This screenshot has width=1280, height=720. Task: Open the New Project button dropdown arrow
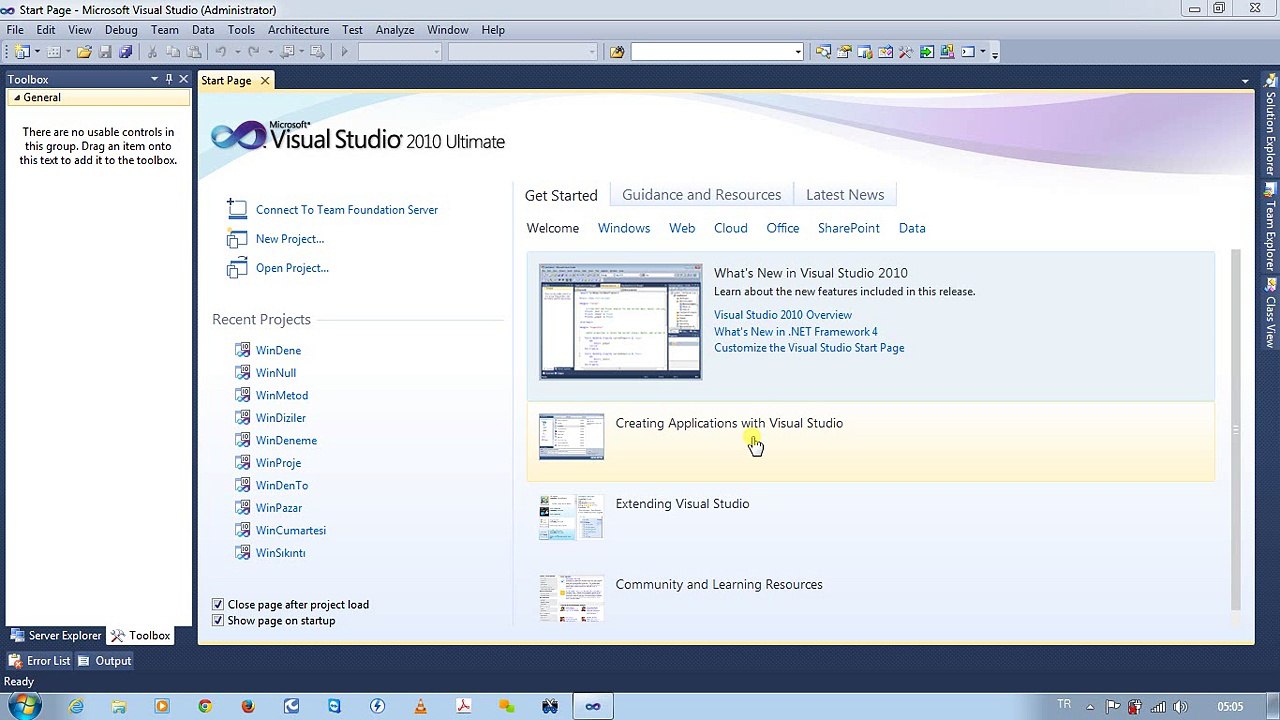[x=37, y=52]
